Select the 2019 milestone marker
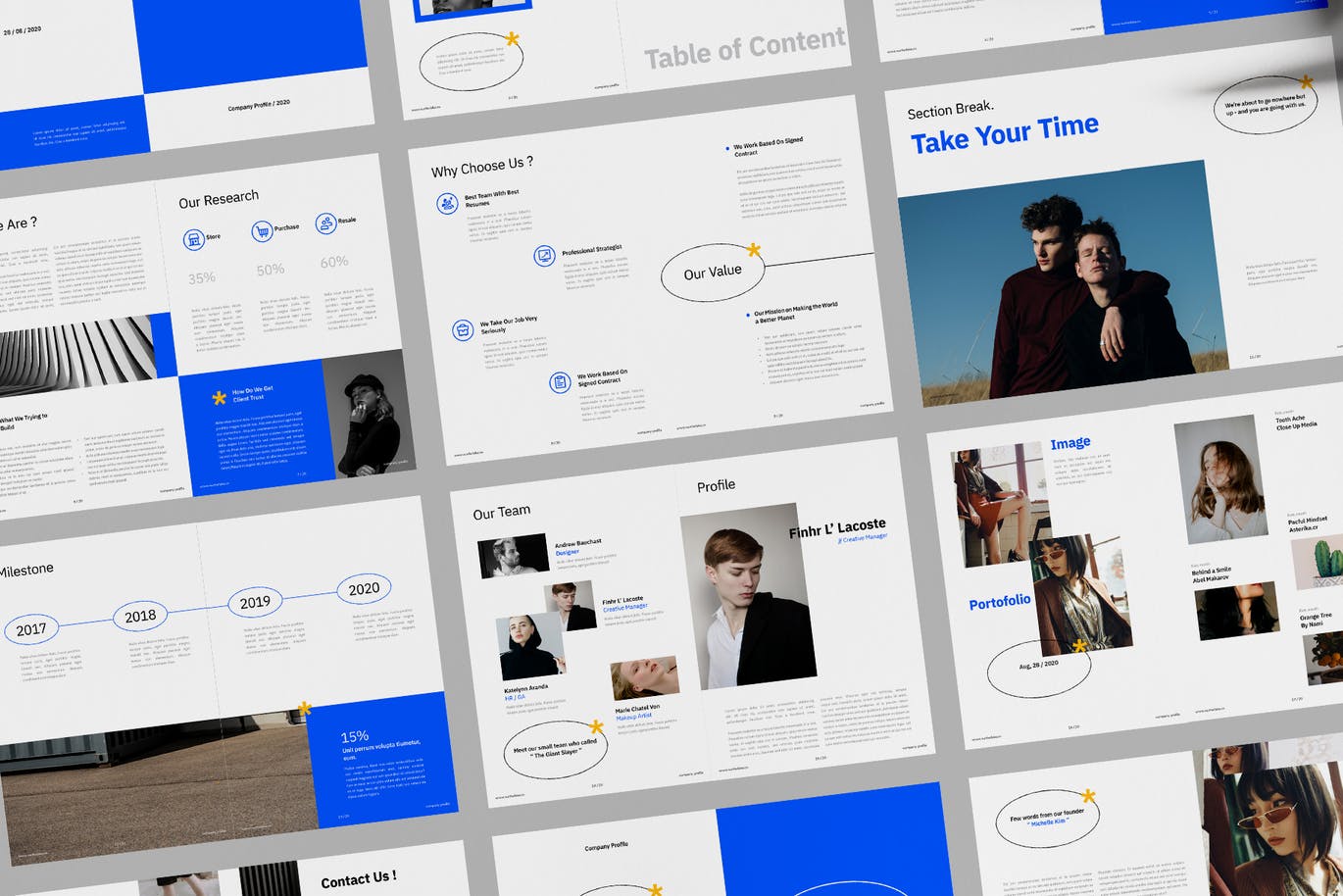Image resolution: width=1343 pixels, height=896 pixels. point(255,602)
